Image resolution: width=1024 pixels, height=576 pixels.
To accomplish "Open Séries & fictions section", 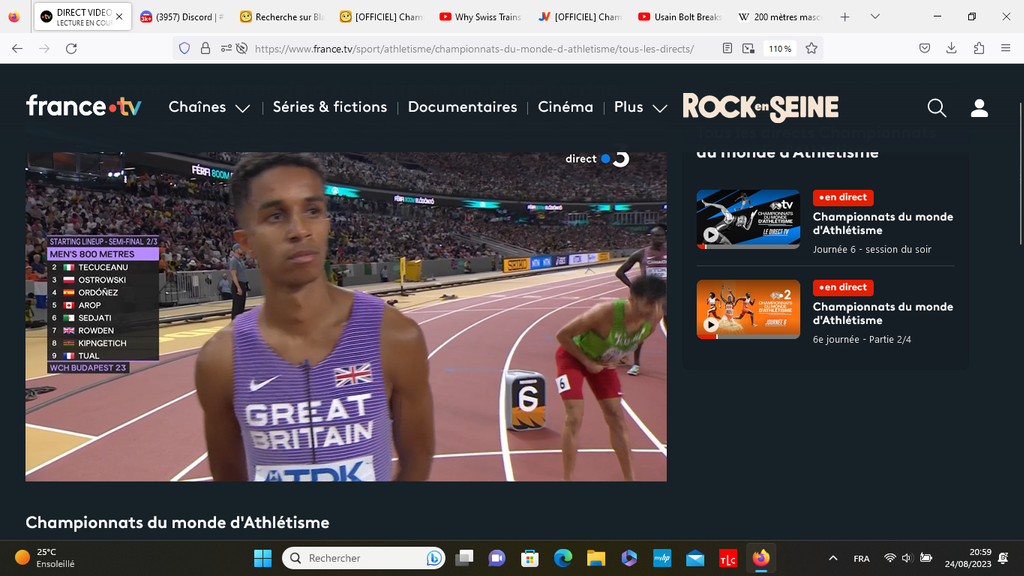I will 330,107.
